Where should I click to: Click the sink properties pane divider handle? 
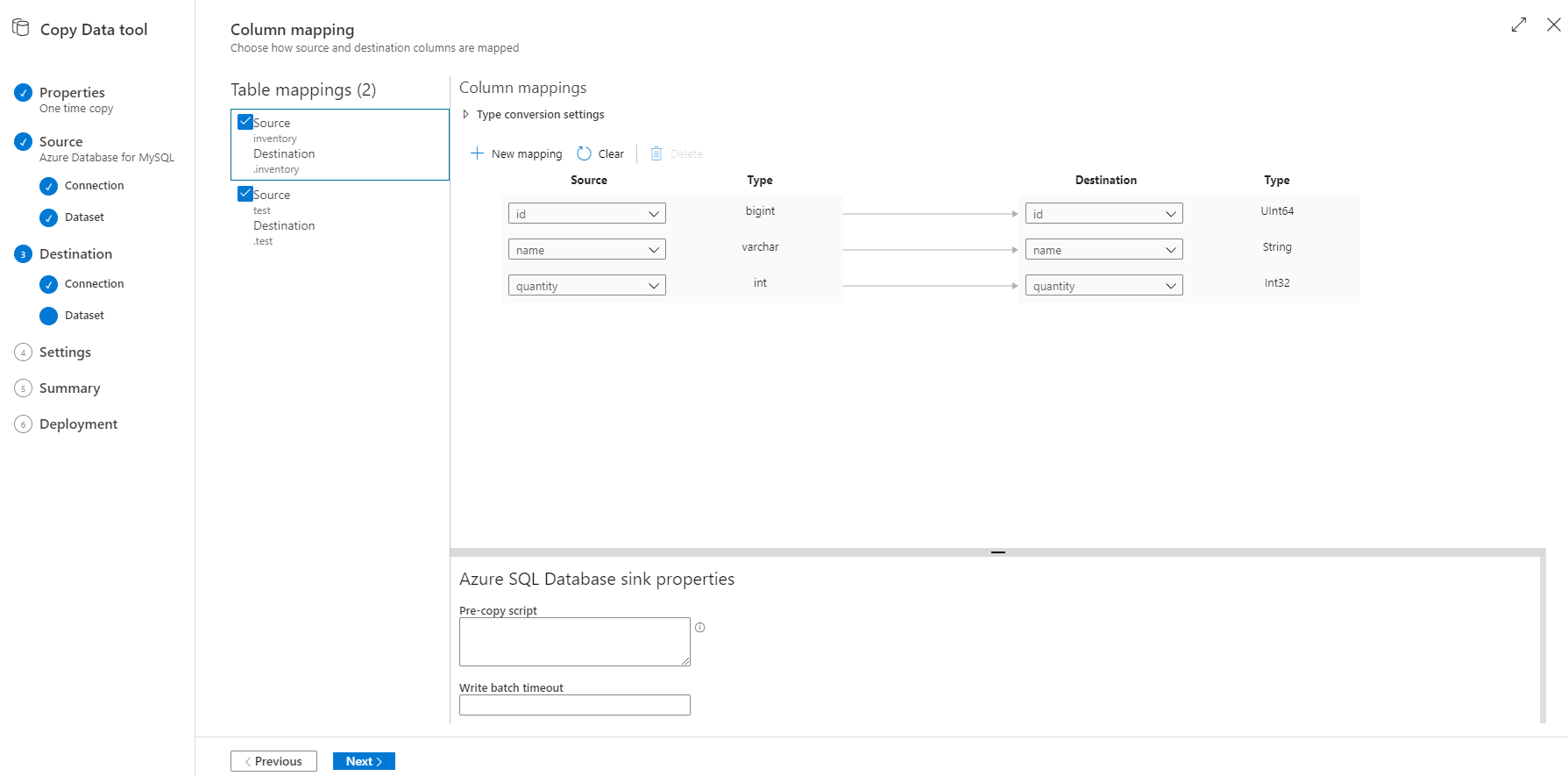pyautogui.click(x=997, y=552)
